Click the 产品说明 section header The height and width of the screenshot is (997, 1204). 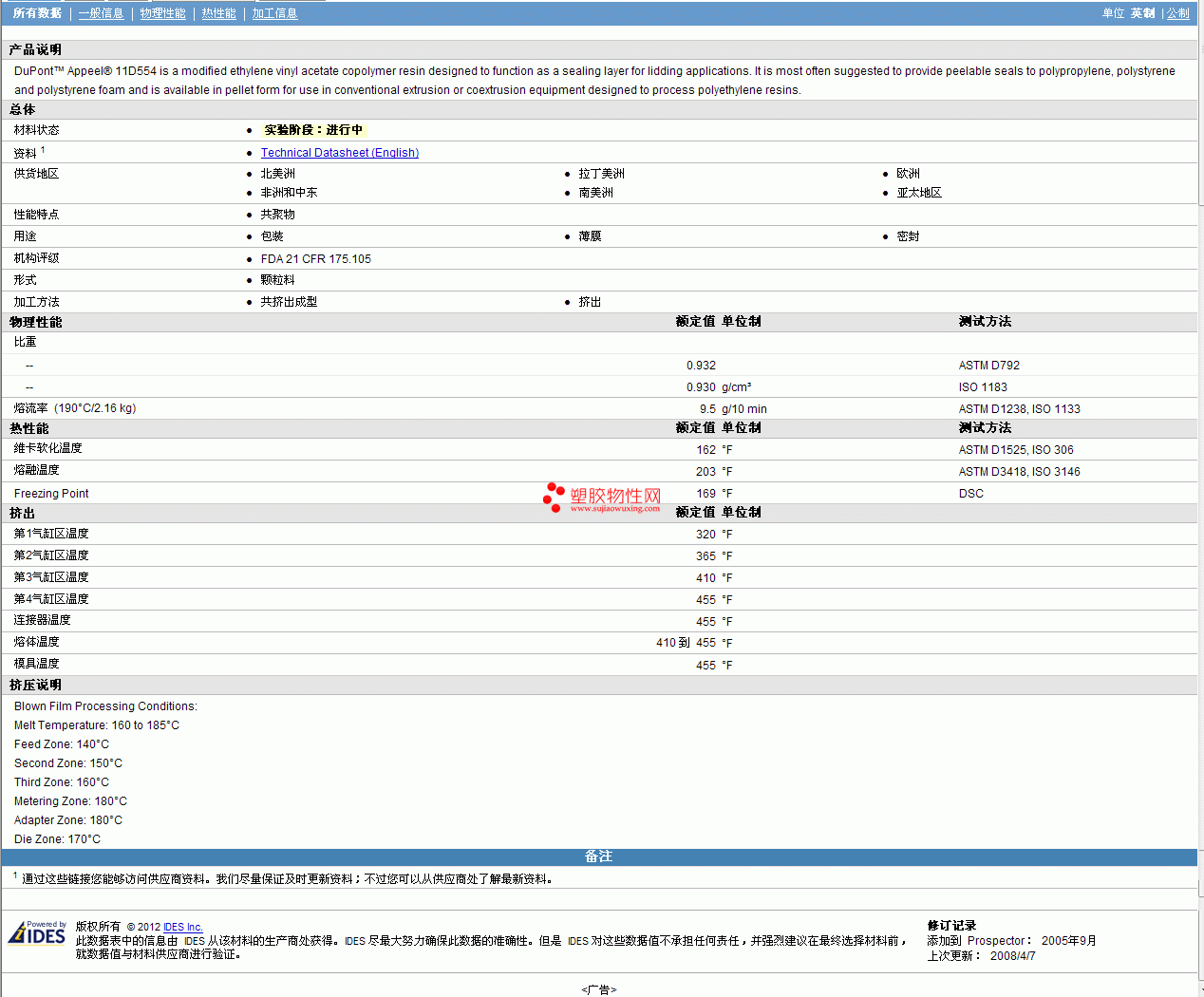click(35, 49)
